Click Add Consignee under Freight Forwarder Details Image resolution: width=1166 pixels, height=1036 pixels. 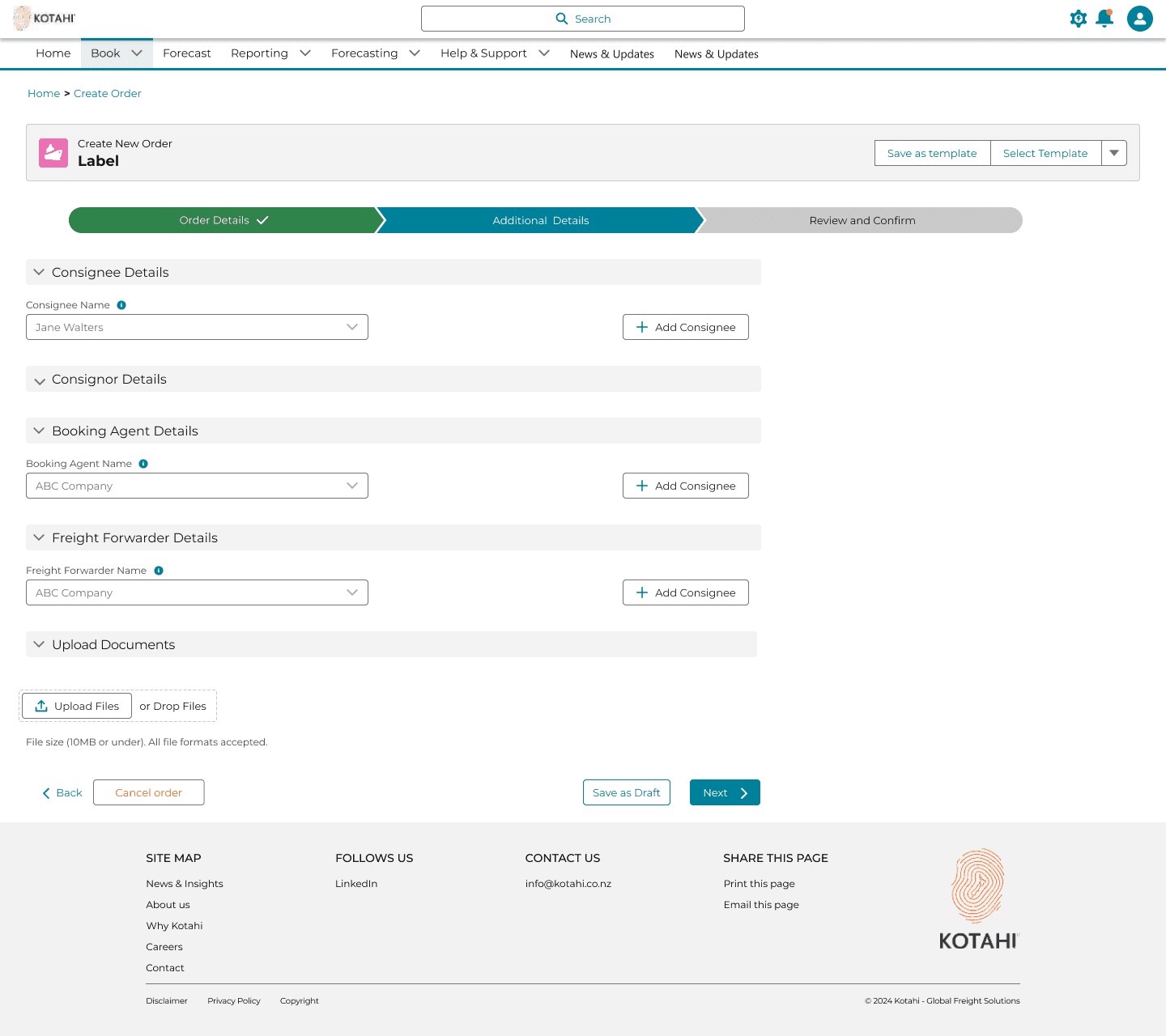(x=686, y=592)
